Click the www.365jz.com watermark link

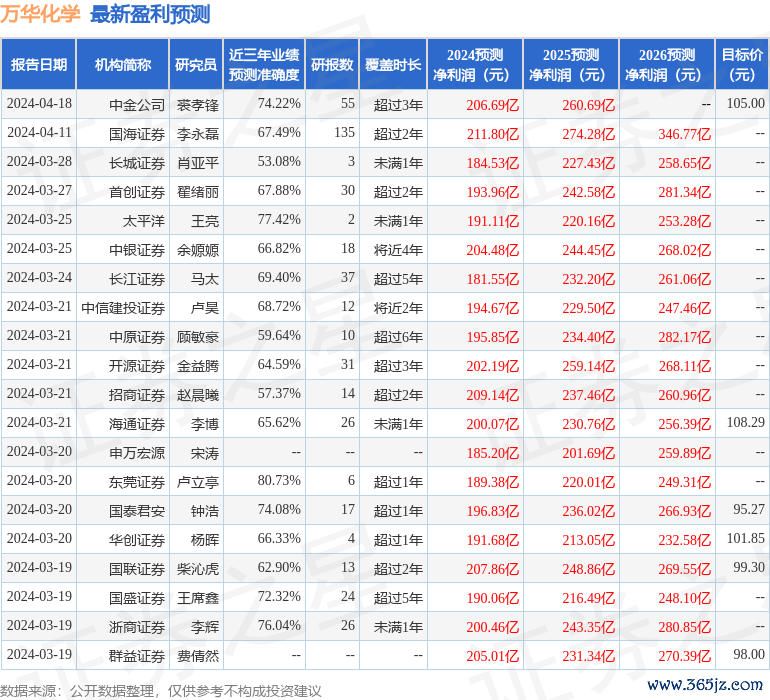tap(704, 684)
